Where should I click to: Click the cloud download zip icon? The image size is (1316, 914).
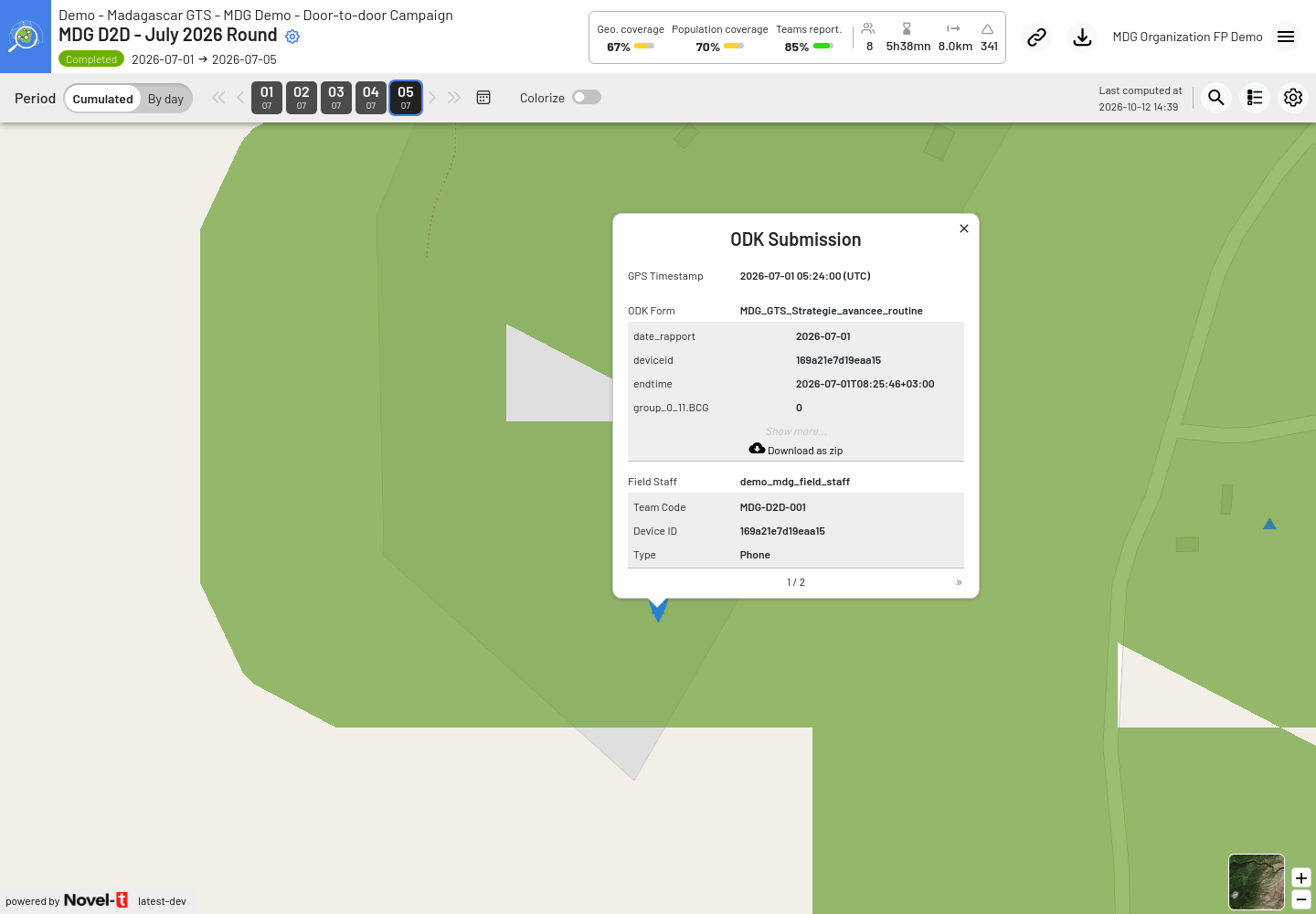click(x=757, y=449)
